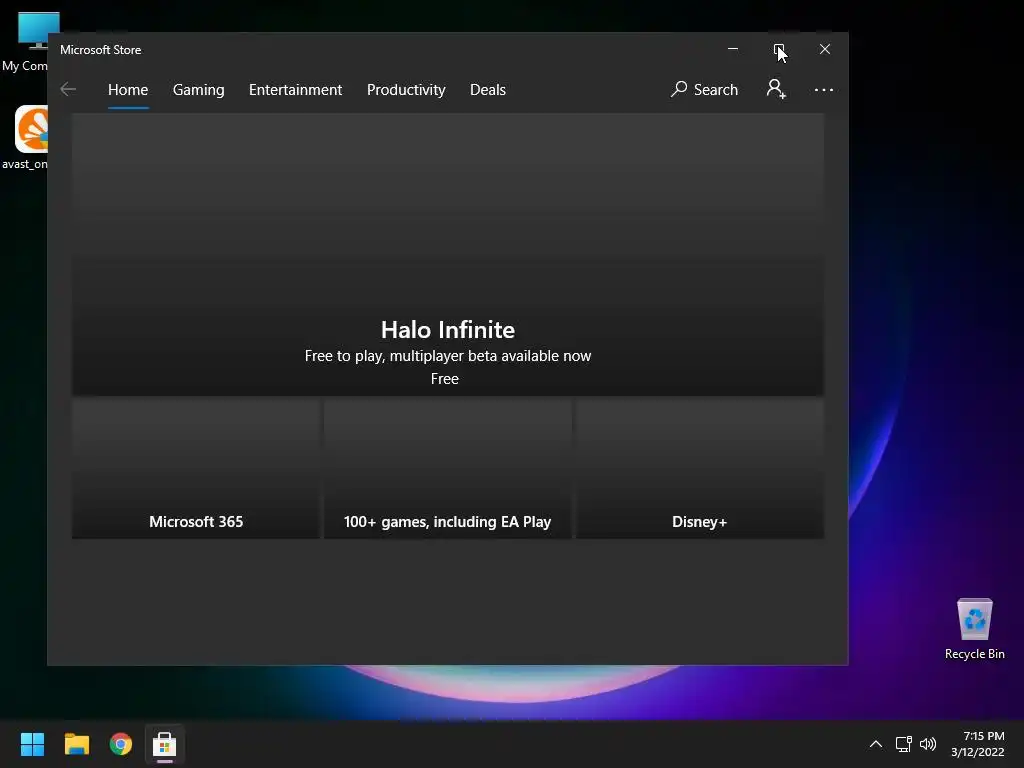Select the Productivity tab
This screenshot has width=1024, height=768.
tap(406, 89)
